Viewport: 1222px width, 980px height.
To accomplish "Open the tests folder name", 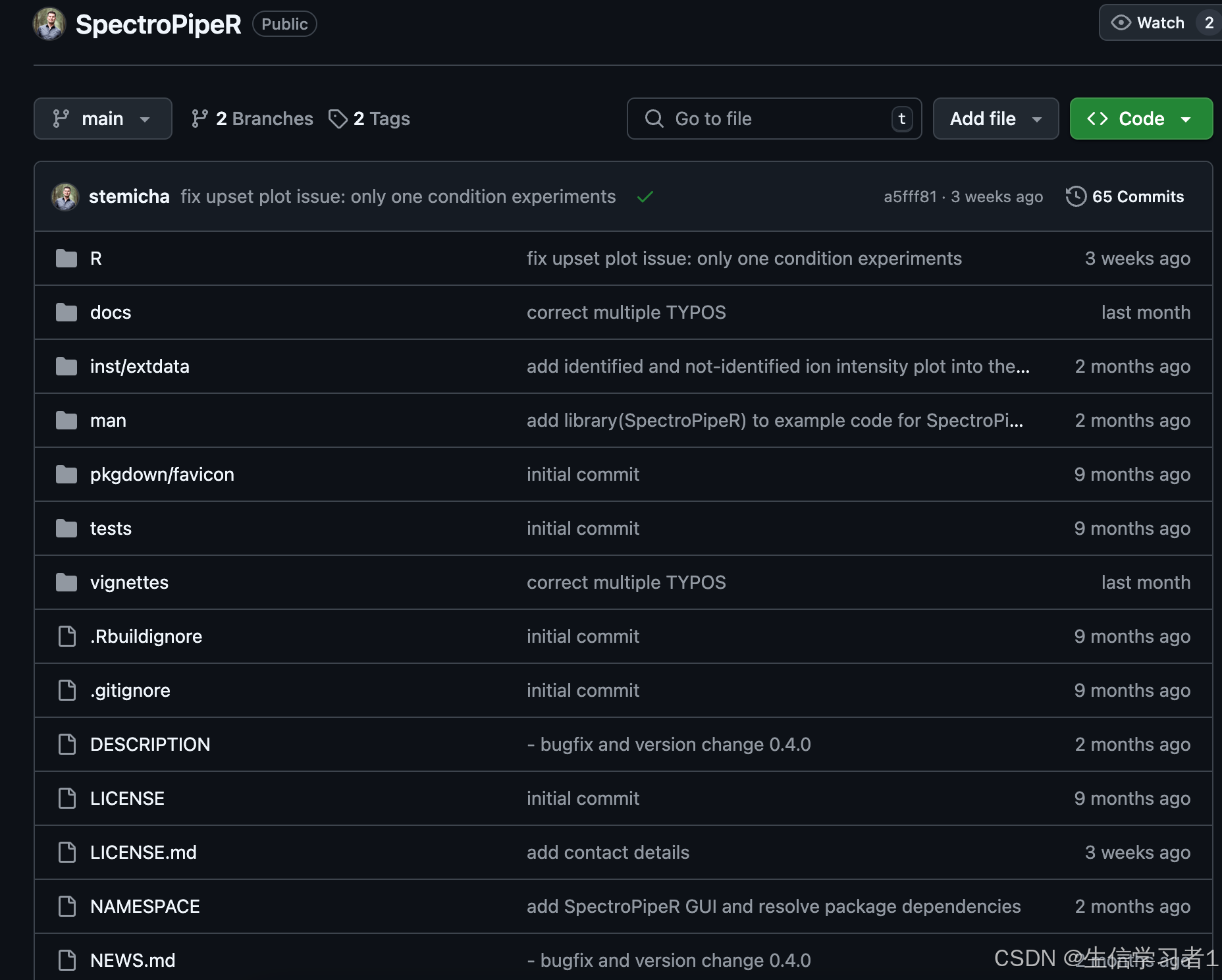I will tap(111, 529).
